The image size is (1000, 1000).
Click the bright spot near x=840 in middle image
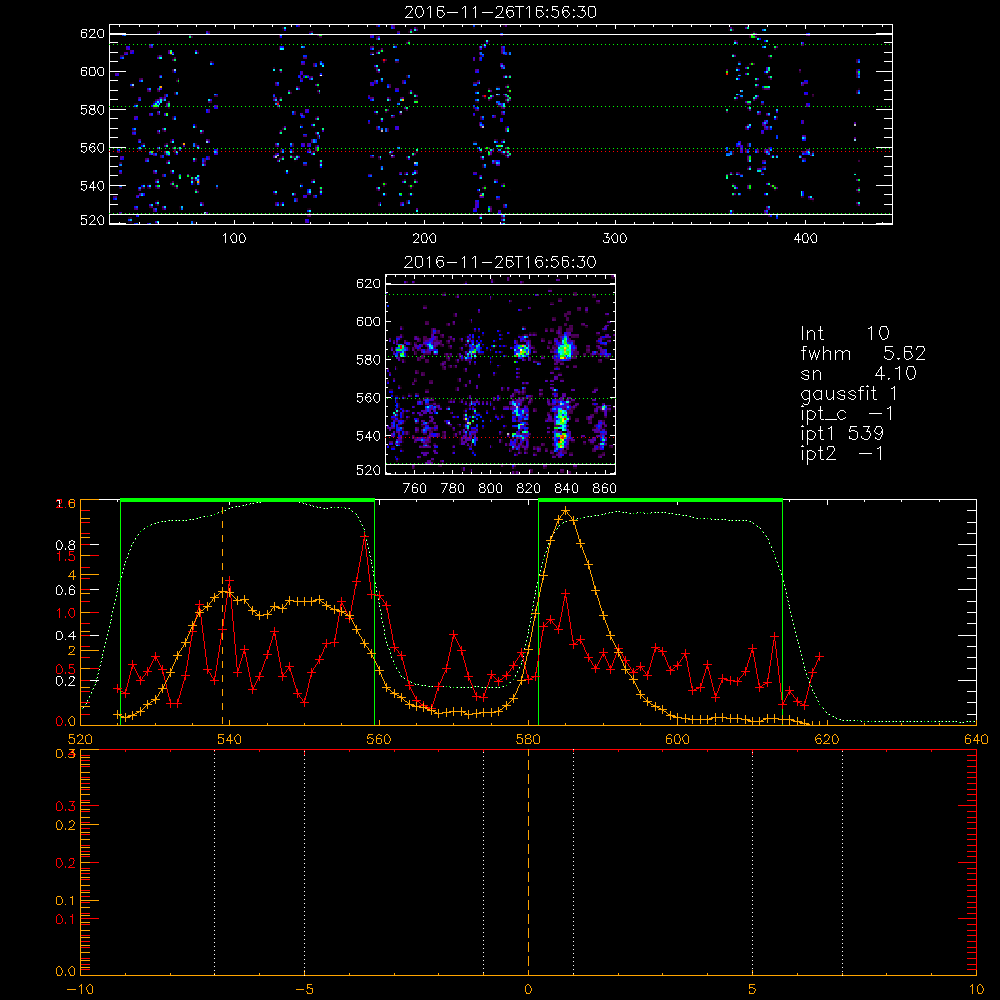pos(564,349)
